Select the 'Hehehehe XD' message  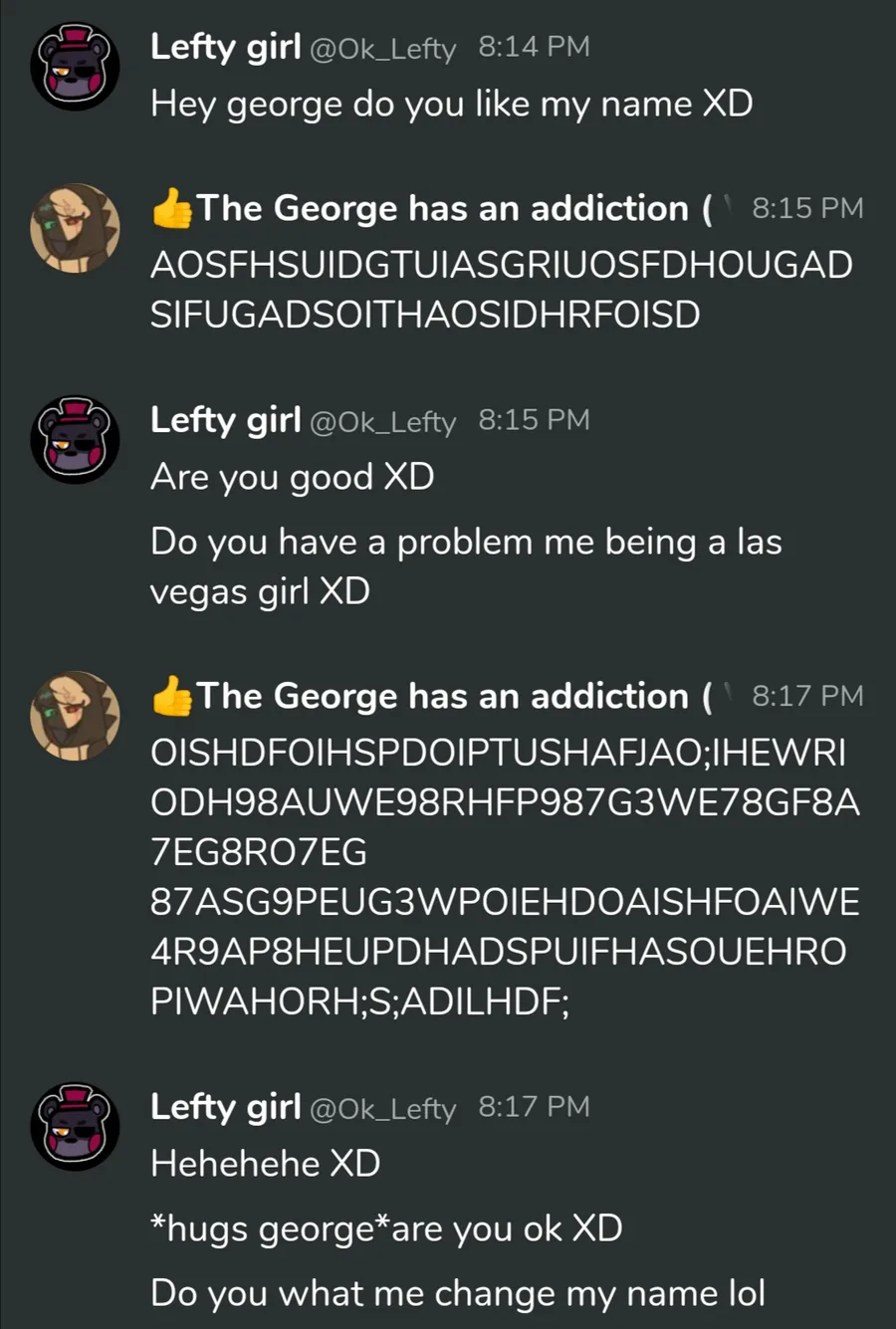point(265,1164)
